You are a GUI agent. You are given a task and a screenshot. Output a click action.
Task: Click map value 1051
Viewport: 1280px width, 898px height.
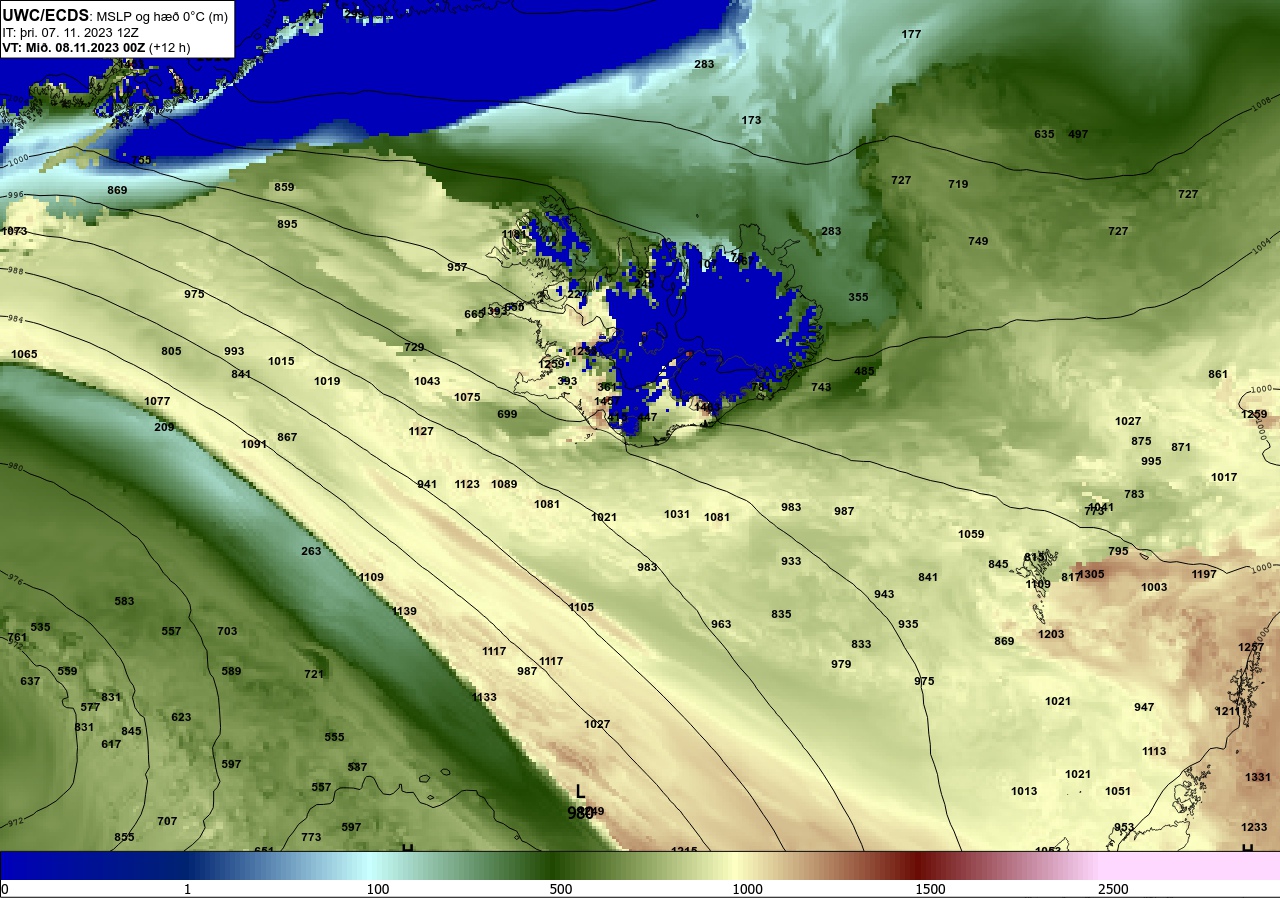pos(1118,791)
